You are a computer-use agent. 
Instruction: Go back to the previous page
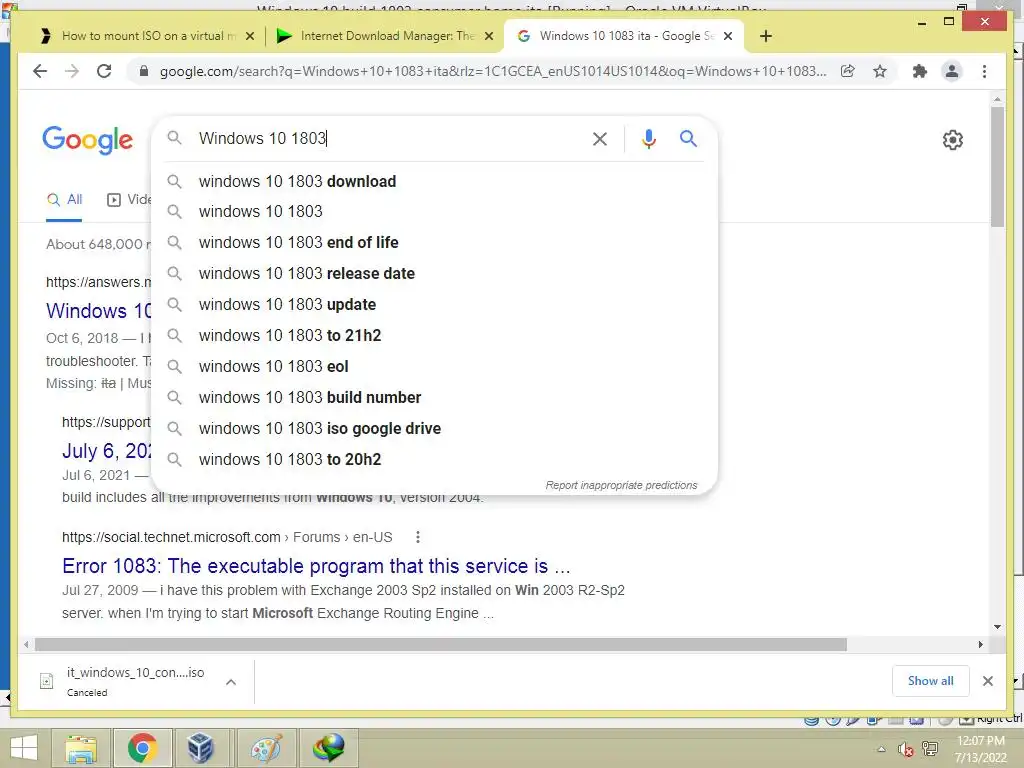[40, 71]
